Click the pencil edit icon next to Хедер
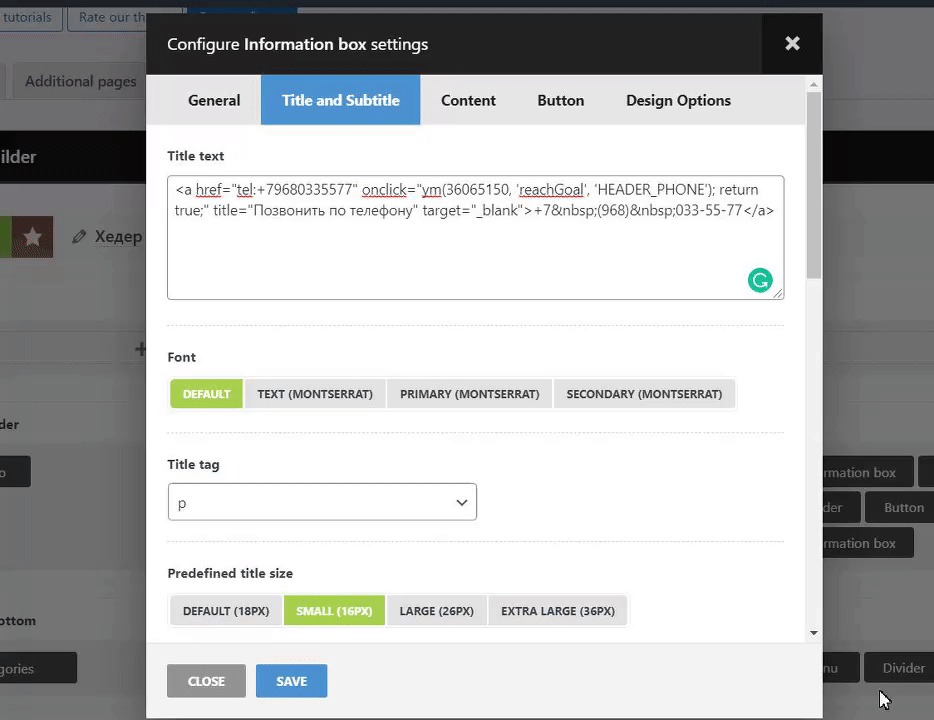 79,237
